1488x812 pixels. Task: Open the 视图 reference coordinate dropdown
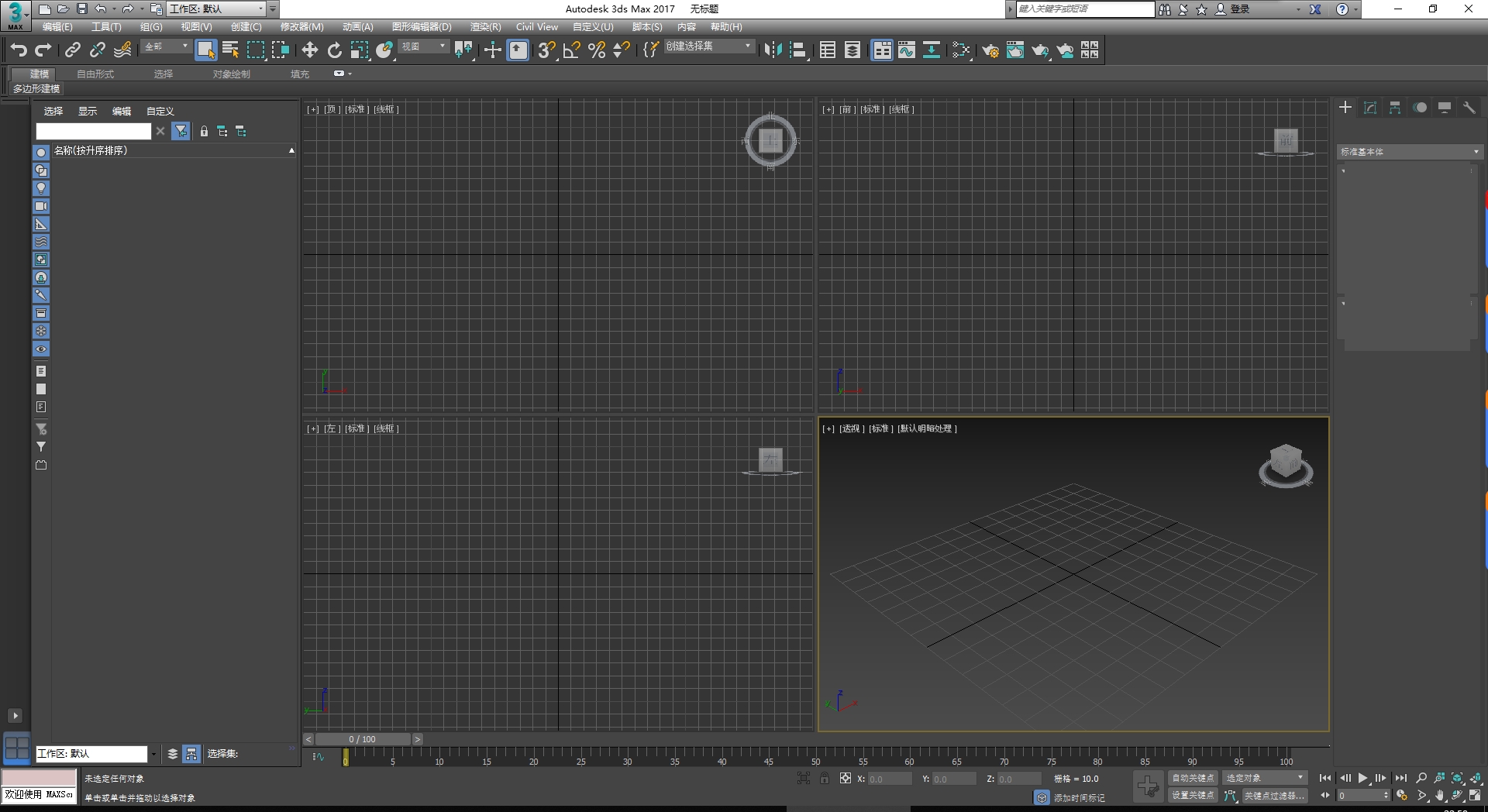[423, 46]
